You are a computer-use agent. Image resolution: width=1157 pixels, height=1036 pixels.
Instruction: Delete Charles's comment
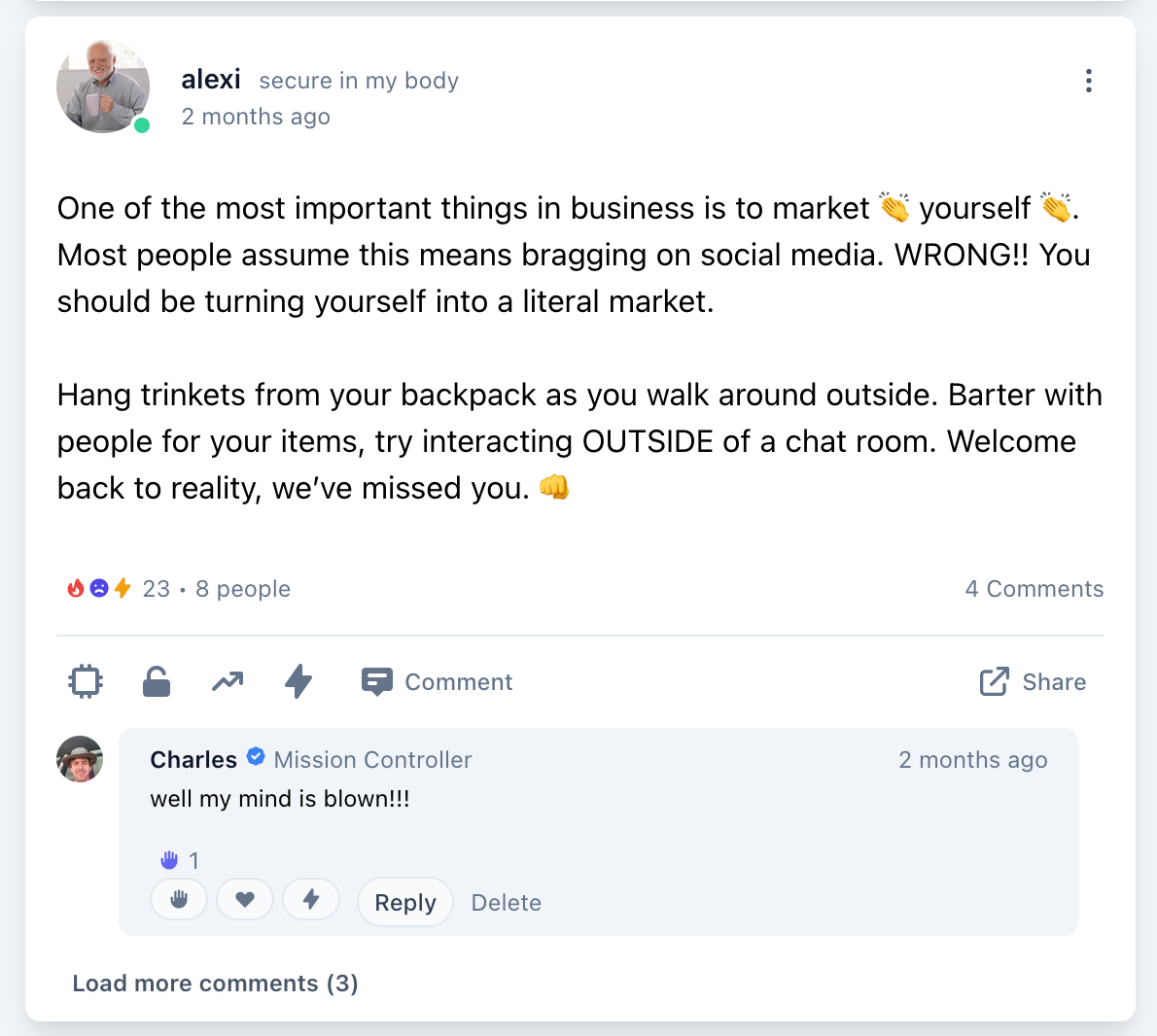tap(506, 902)
